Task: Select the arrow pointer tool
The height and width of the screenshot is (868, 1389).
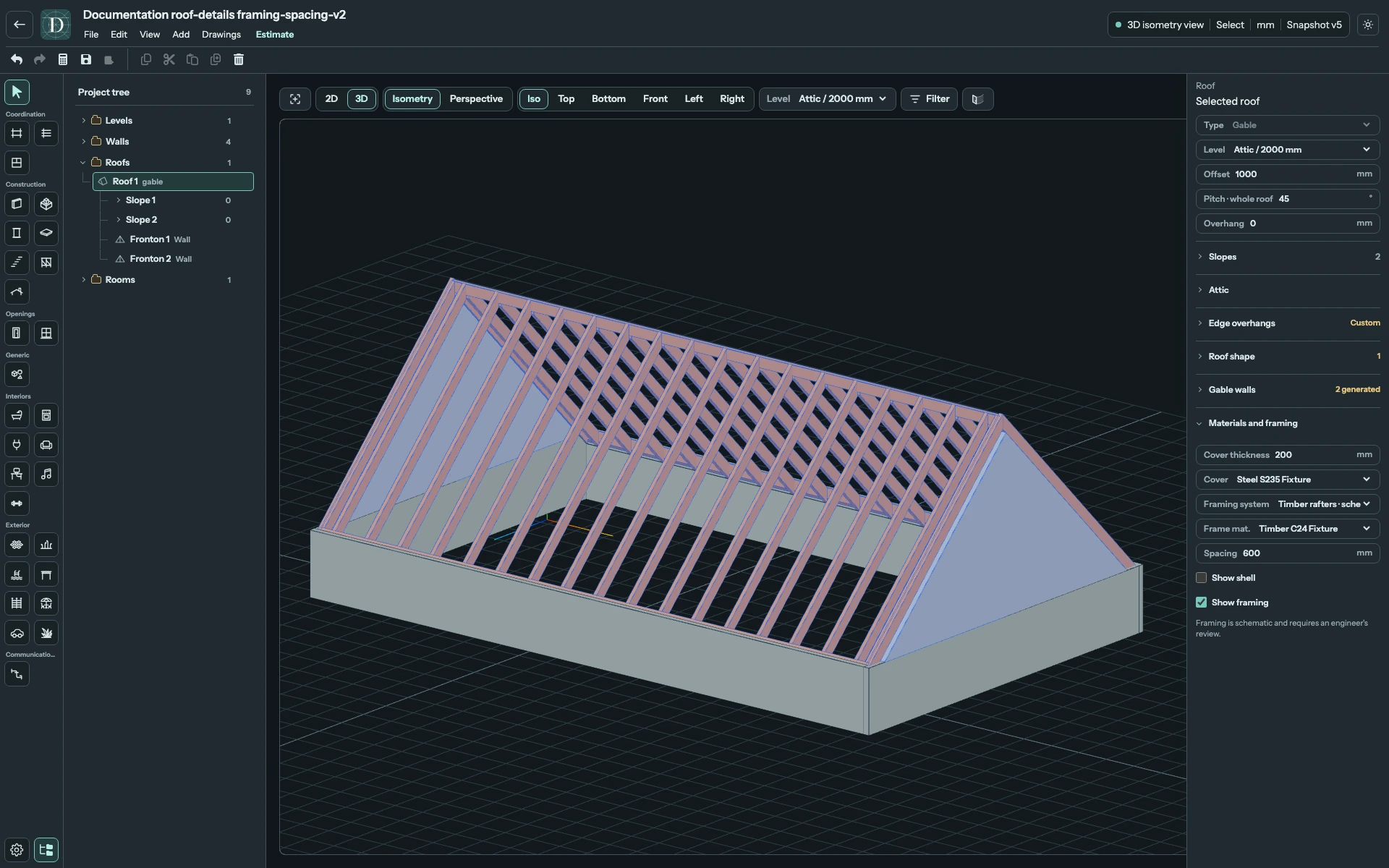Action: [17, 92]
